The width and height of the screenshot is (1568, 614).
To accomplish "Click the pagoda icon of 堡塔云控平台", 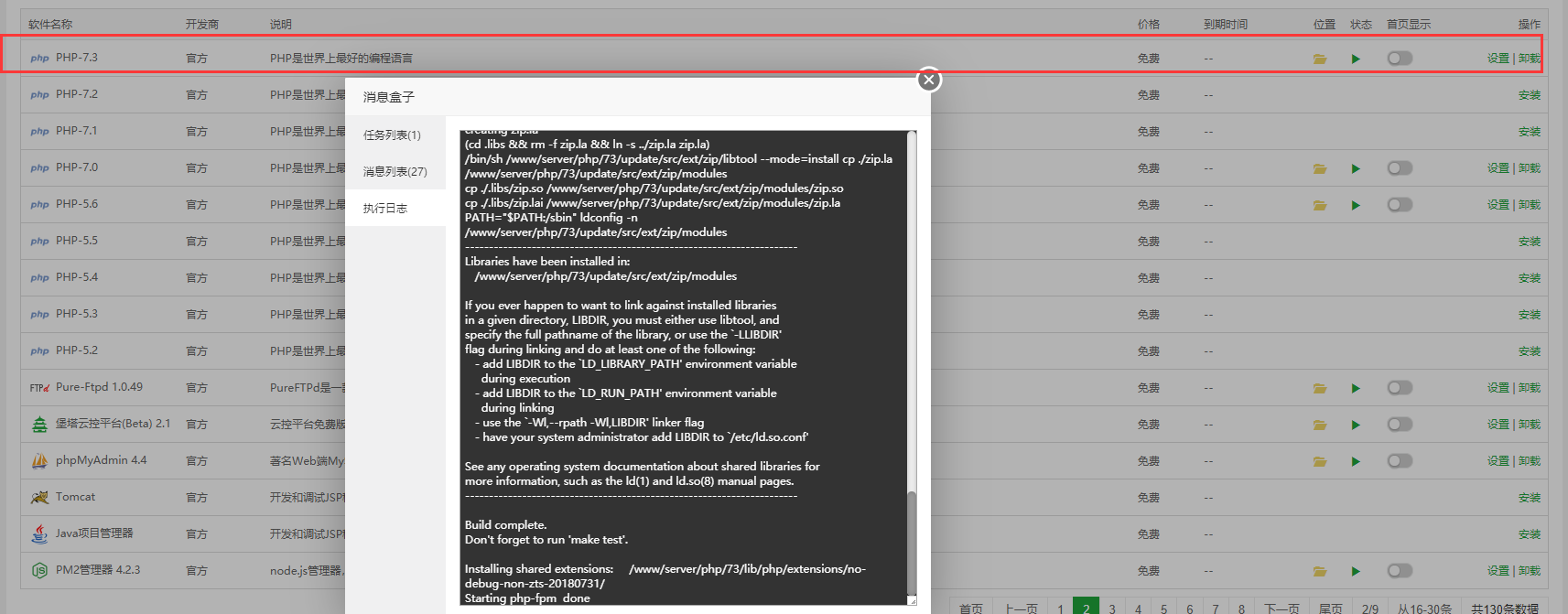I will click(x=39, y=424).
